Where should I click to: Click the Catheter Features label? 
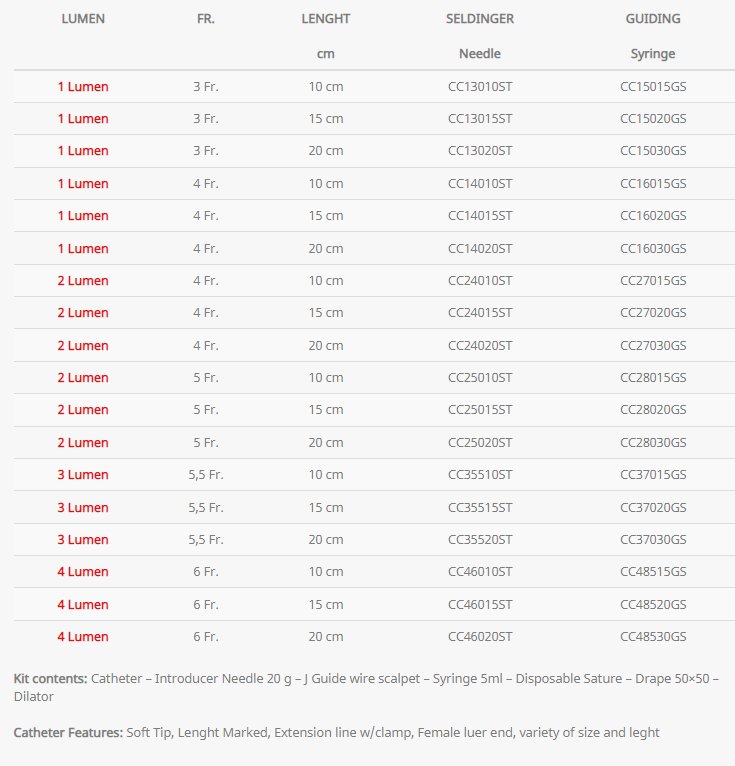(x=68, y=733)
